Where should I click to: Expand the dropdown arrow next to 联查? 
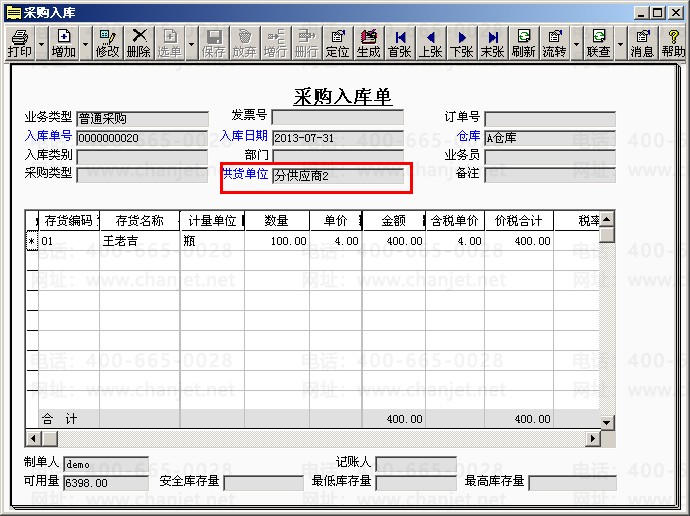[620, 44]
